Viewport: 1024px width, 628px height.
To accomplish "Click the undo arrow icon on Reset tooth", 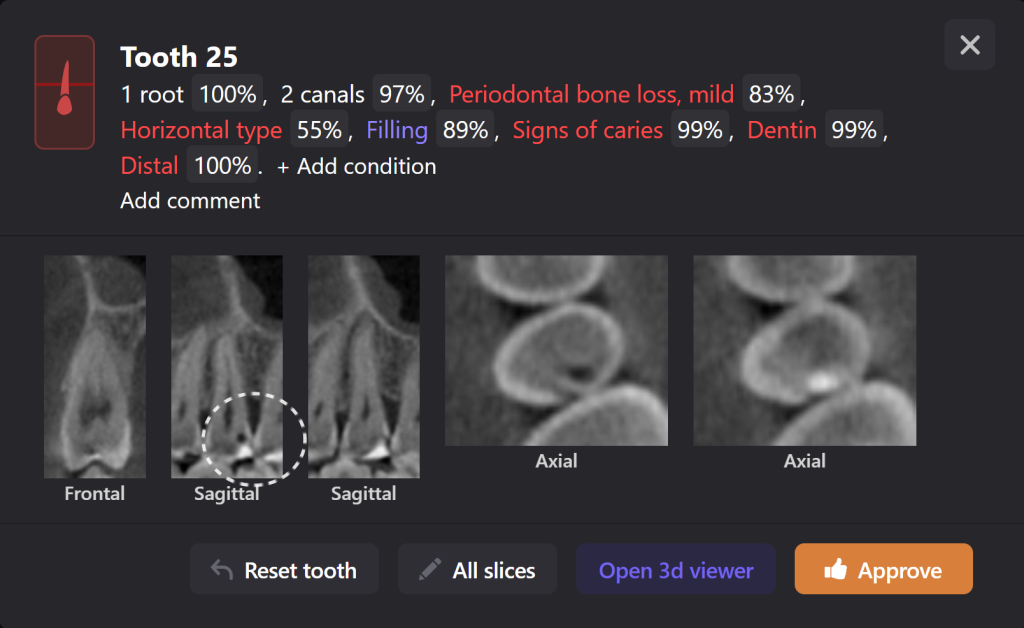I will pos(223,569).
